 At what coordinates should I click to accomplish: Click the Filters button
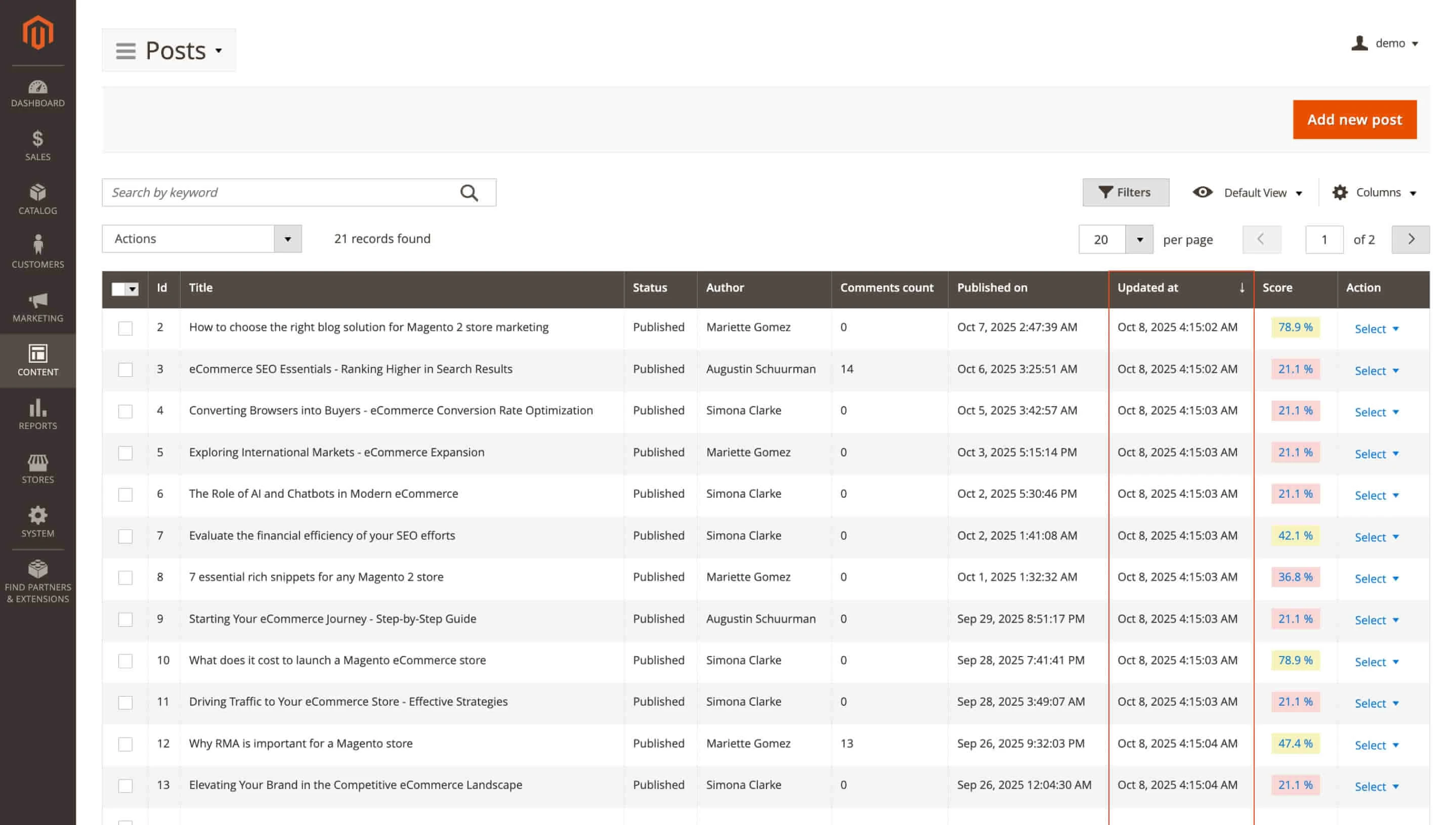[x=1125, y=193]
